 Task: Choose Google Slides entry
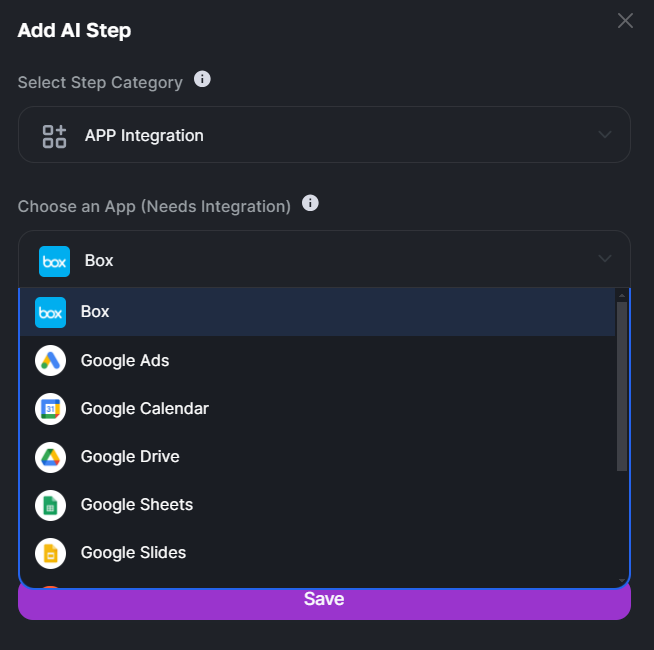[317, 553]
